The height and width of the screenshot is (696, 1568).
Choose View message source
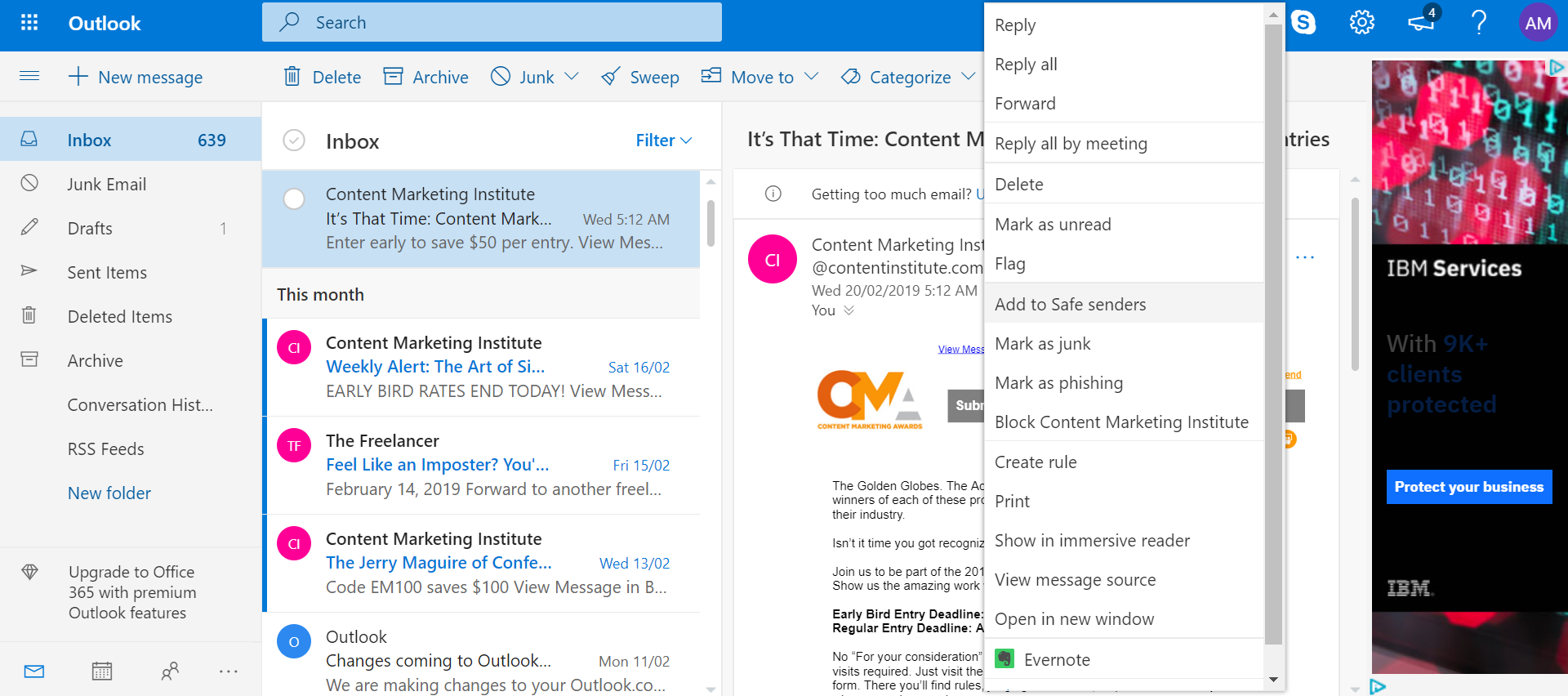pyautogui.click(x=1124, y=580)
